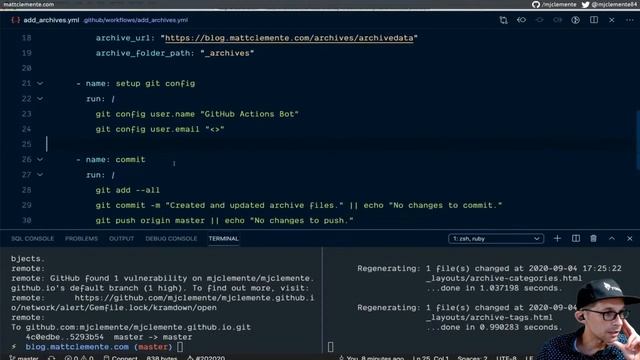Click '_layouts/archive-tags.html' in right terminal

[x=489, y=318]
